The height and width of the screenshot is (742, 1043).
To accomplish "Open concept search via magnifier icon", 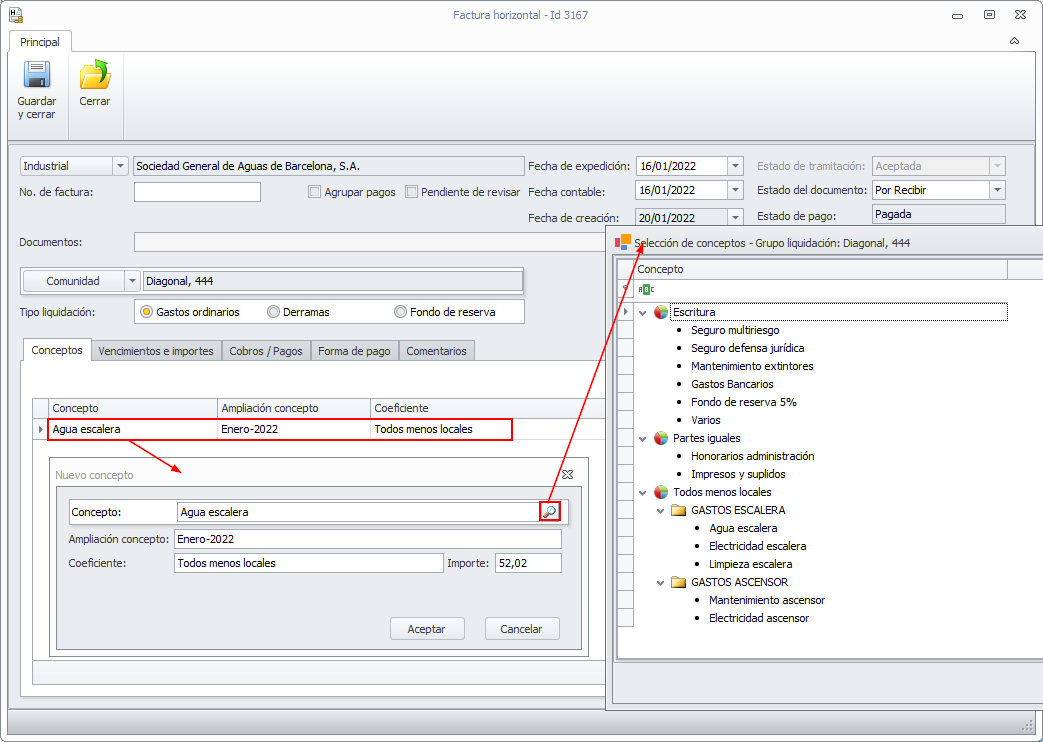I will [549, 512].
